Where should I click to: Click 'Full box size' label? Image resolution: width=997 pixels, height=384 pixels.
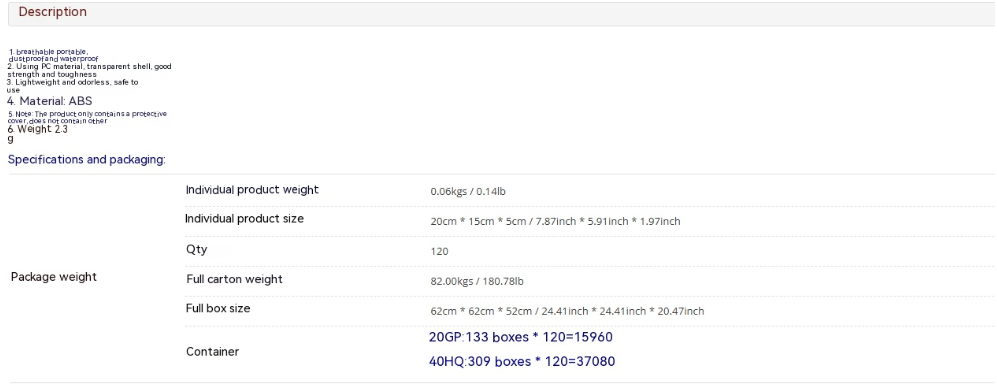coord(218,308)
